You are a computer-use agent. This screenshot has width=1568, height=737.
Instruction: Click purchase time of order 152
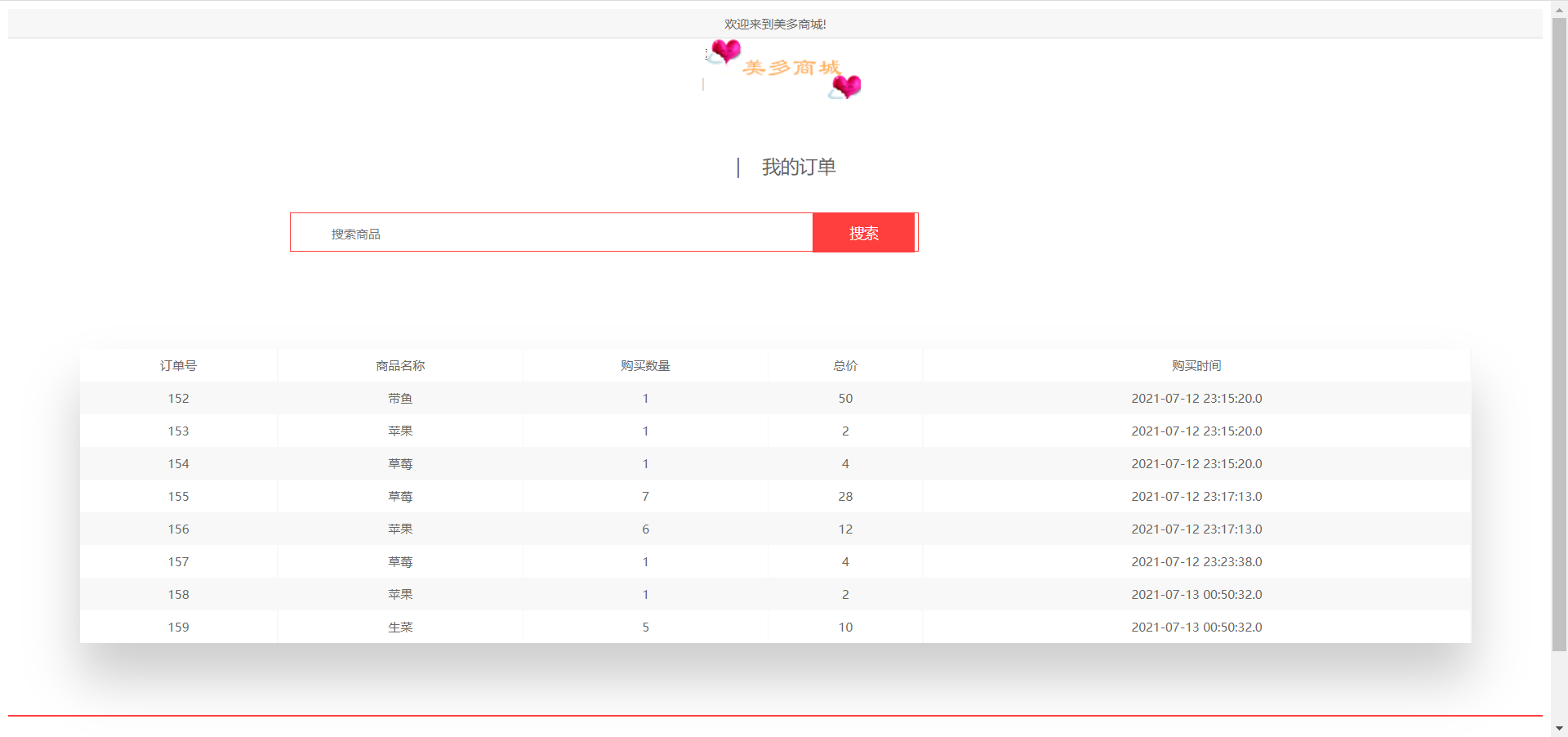(x=1196, y=398)
